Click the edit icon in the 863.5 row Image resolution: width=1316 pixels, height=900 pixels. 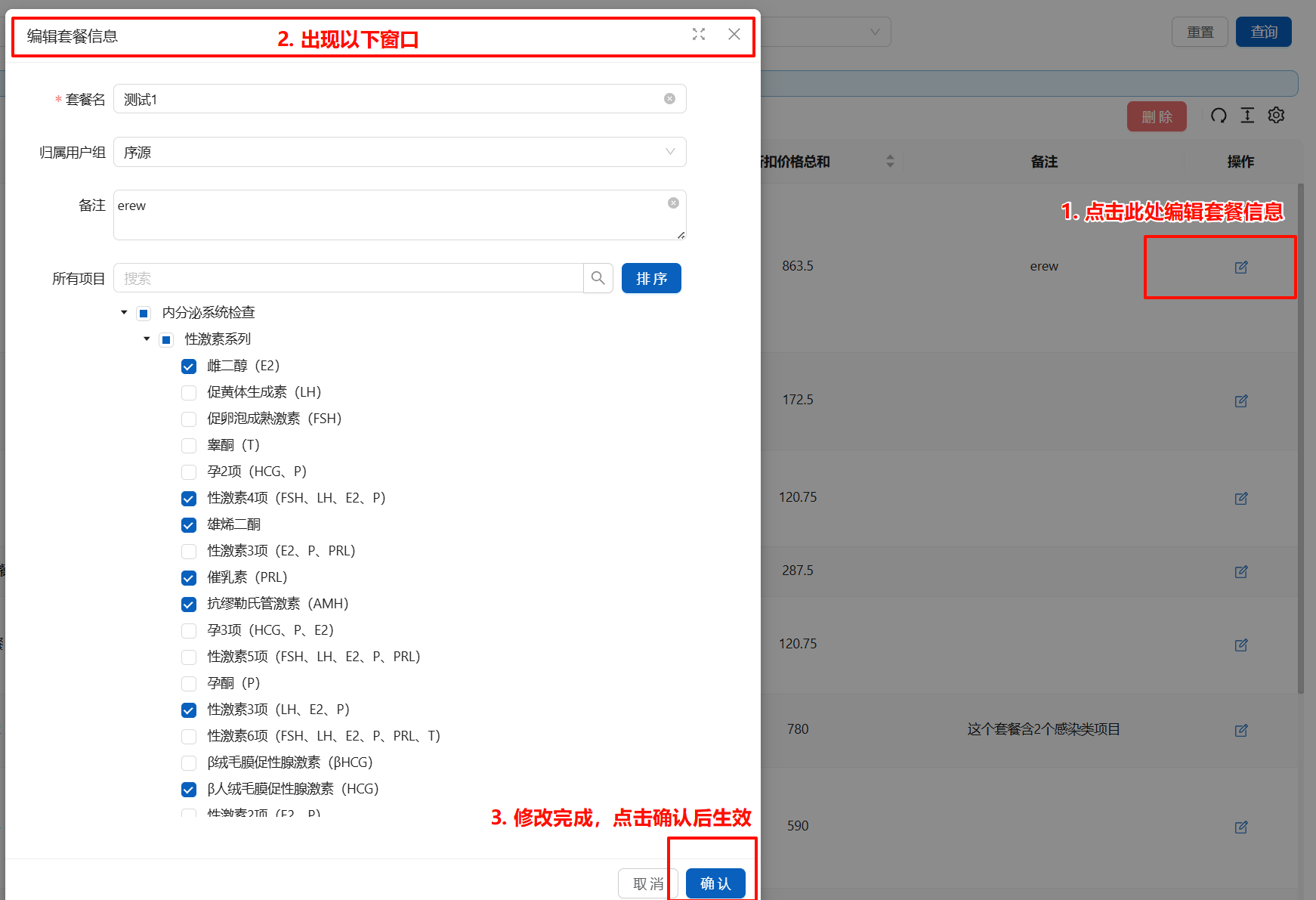pos(1241,267)
